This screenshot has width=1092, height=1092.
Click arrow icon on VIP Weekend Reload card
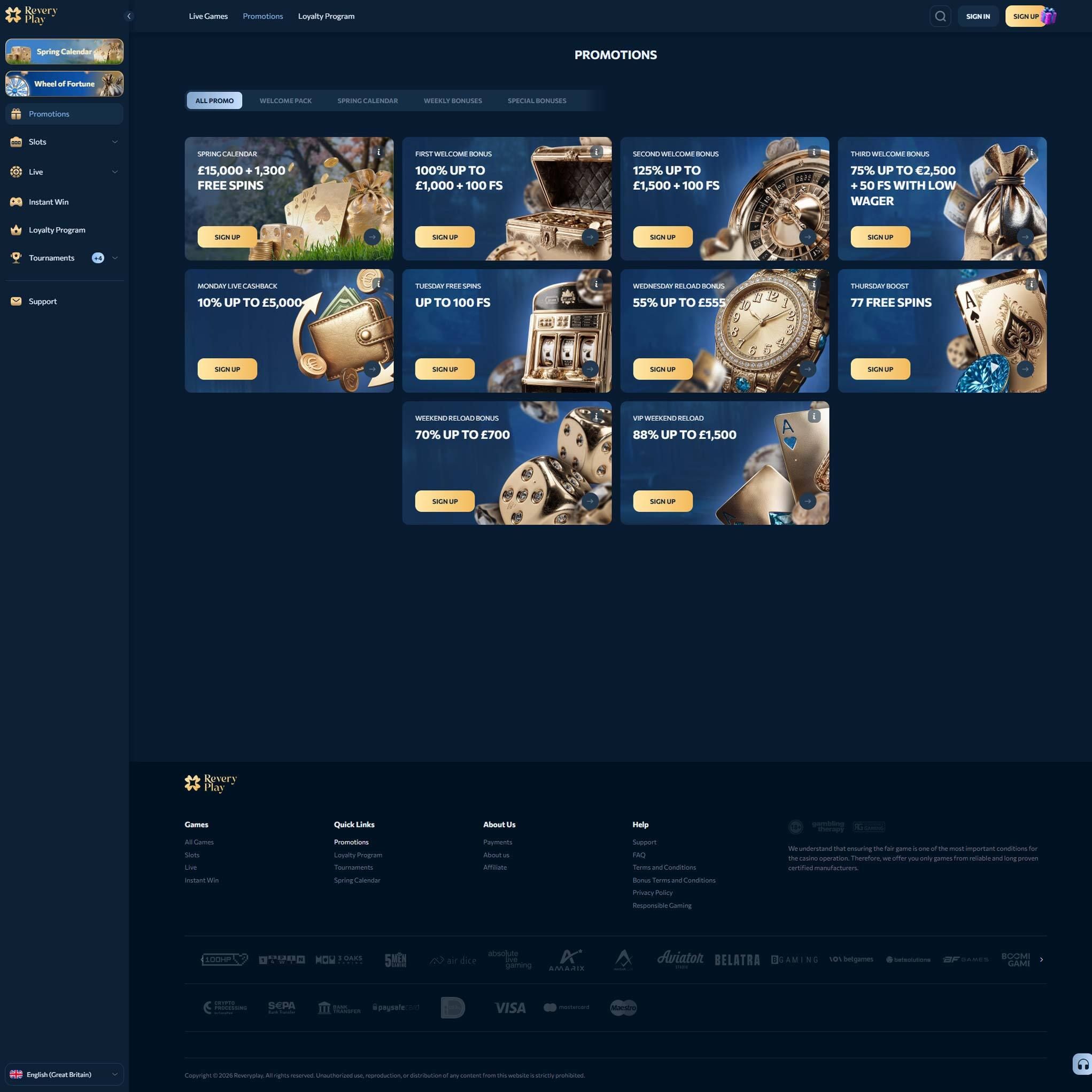pos(807,501)
